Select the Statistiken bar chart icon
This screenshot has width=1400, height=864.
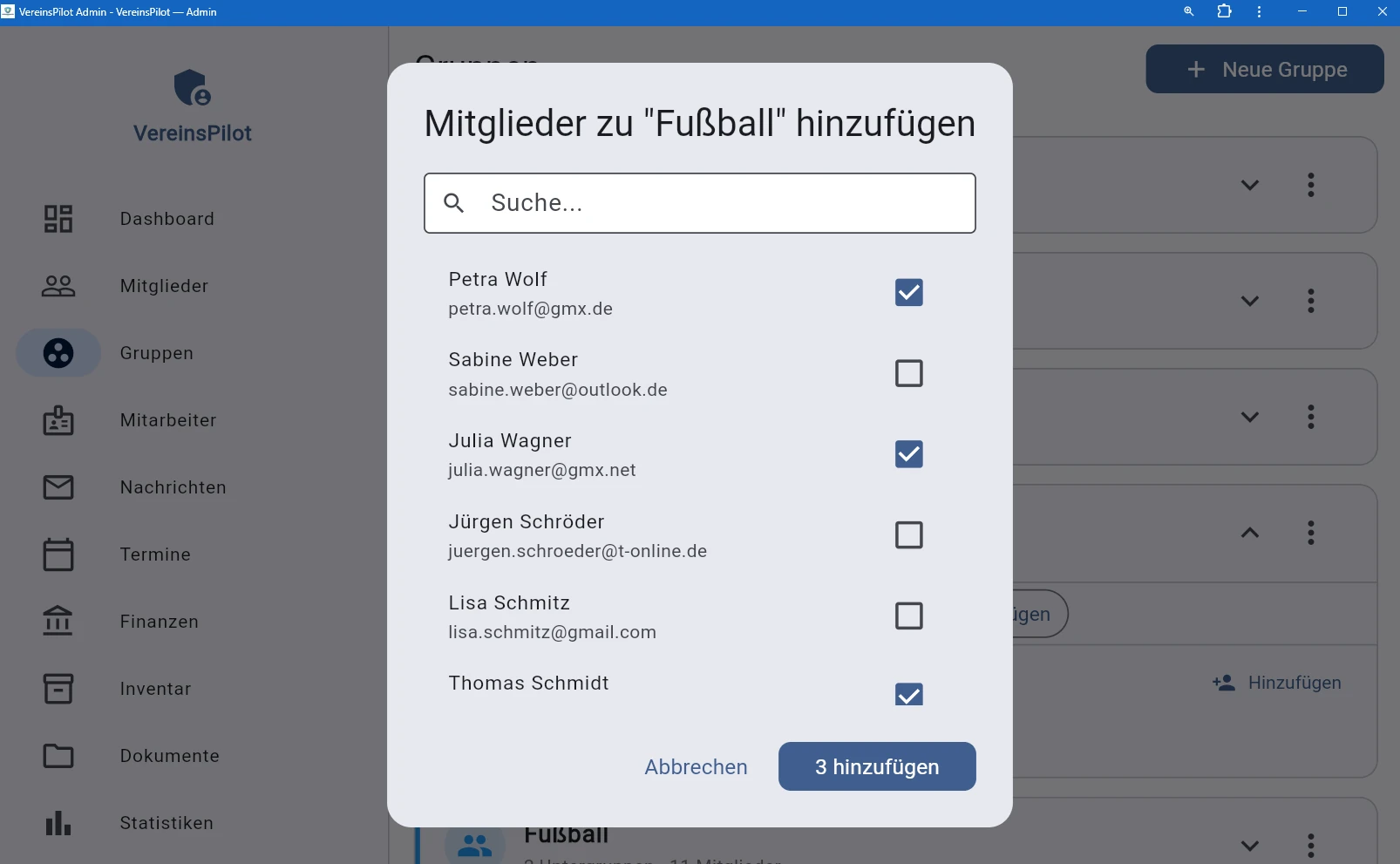[58, 823]
